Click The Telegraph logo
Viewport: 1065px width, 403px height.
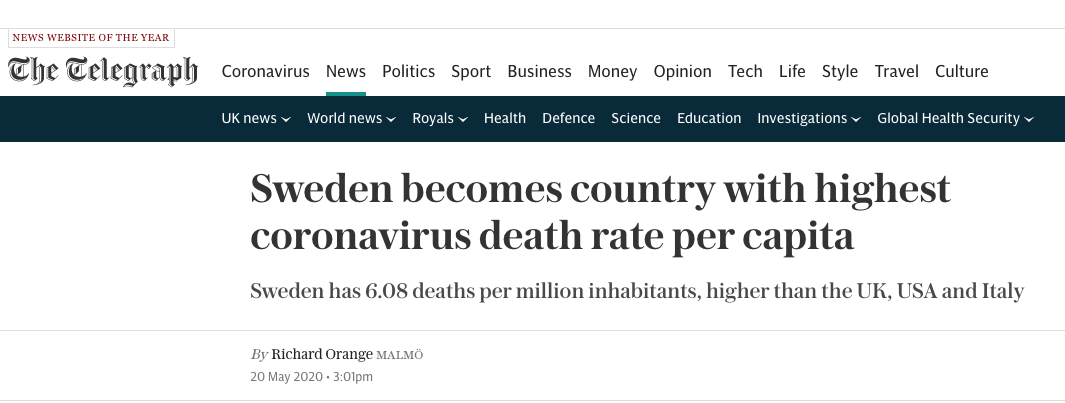[x=103, y=71]
